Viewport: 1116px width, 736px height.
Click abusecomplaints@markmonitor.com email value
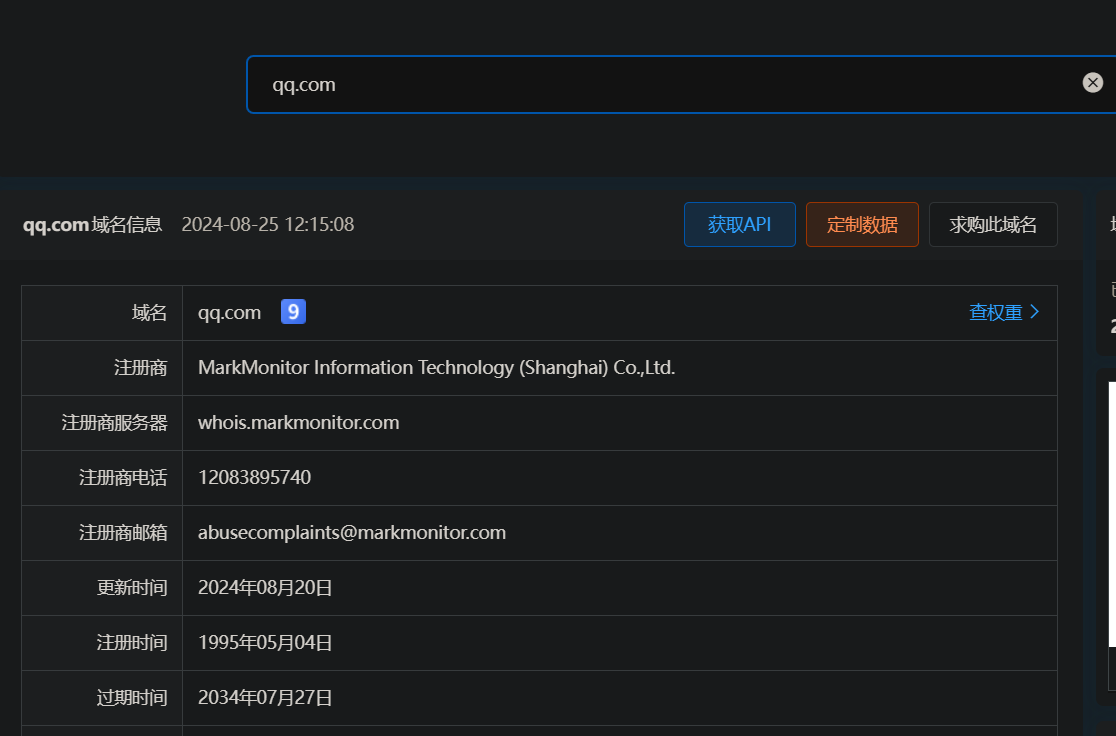pyautogui.click(x=352, y=532)
